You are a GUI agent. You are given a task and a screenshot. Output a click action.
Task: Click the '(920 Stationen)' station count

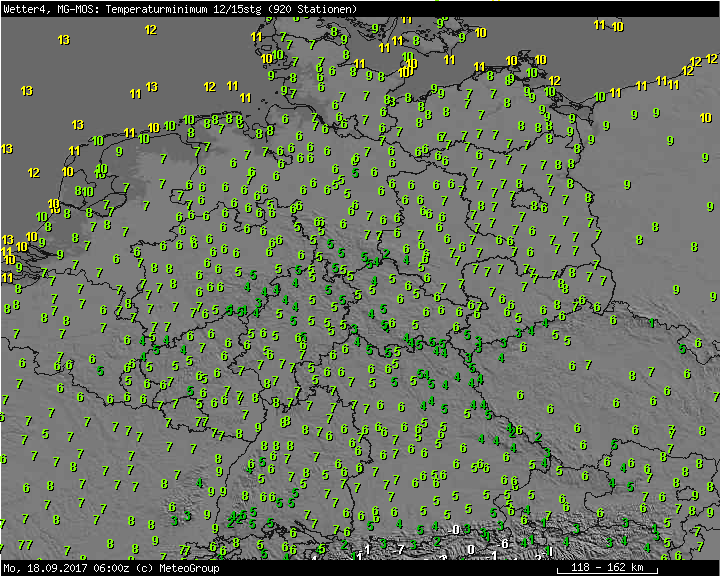point(312,9)
